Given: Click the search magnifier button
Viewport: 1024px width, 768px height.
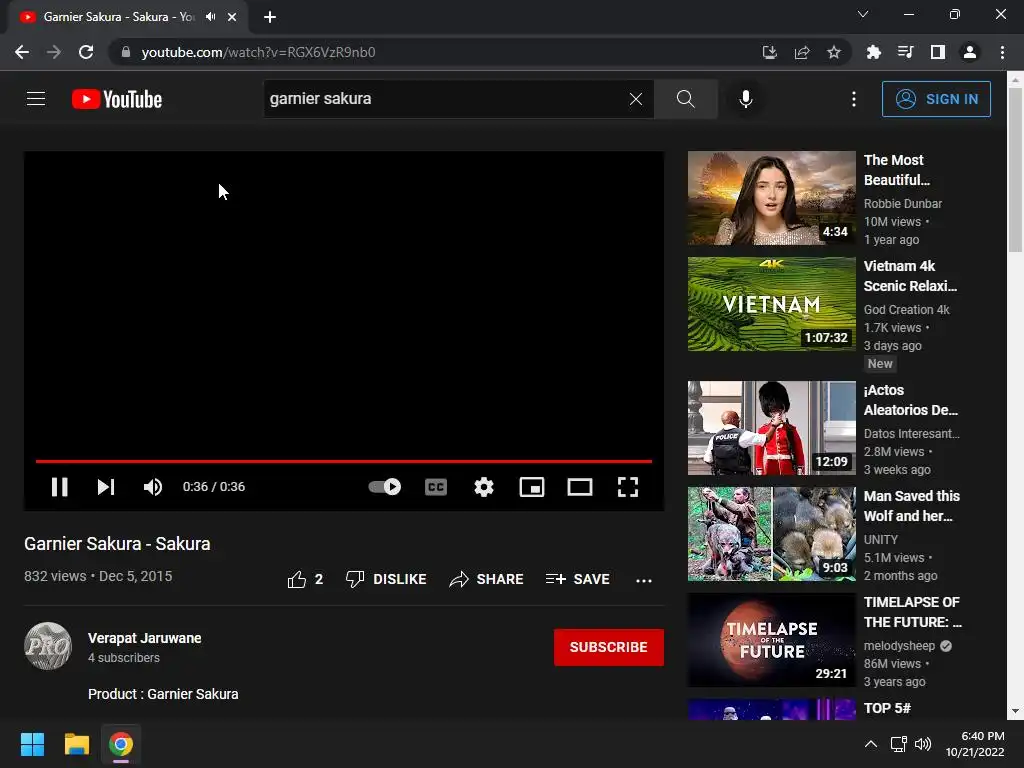Looking at the screenshot, I should [686, 99].
